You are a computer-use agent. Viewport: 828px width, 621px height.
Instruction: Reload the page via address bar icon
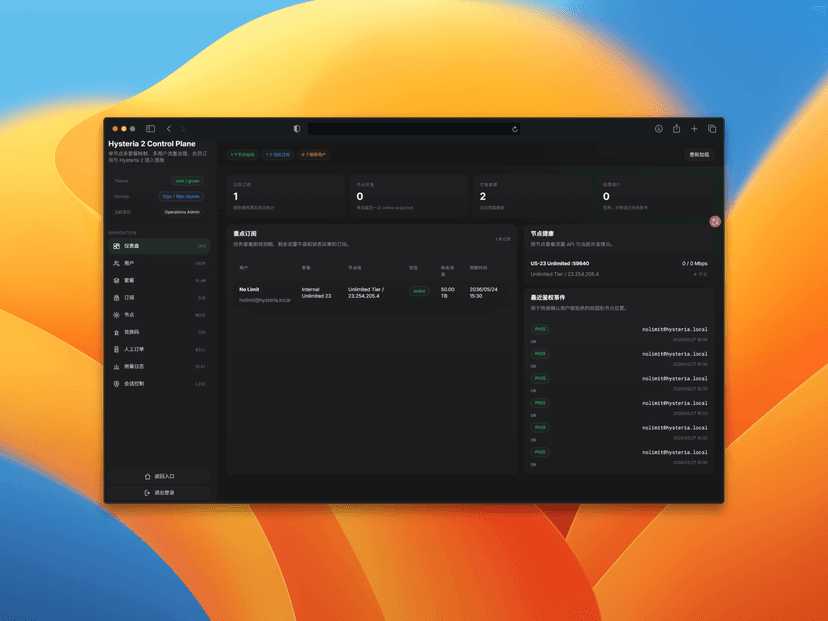click(x=514, y=129)
